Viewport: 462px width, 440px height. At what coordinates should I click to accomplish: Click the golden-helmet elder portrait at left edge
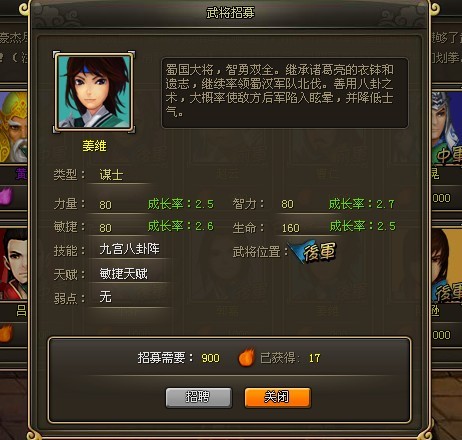(13, 127)
